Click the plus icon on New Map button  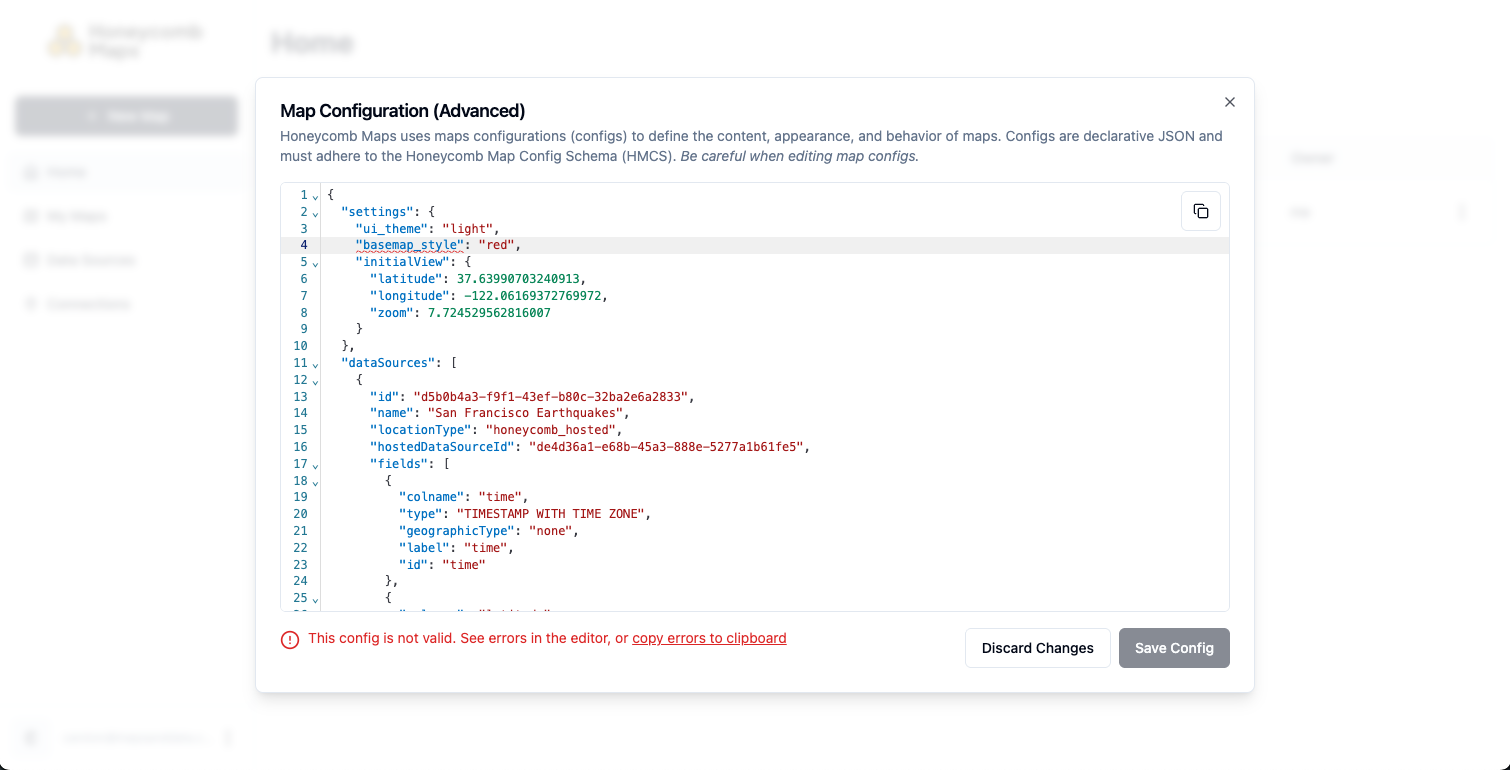click(x=92, y=115)
